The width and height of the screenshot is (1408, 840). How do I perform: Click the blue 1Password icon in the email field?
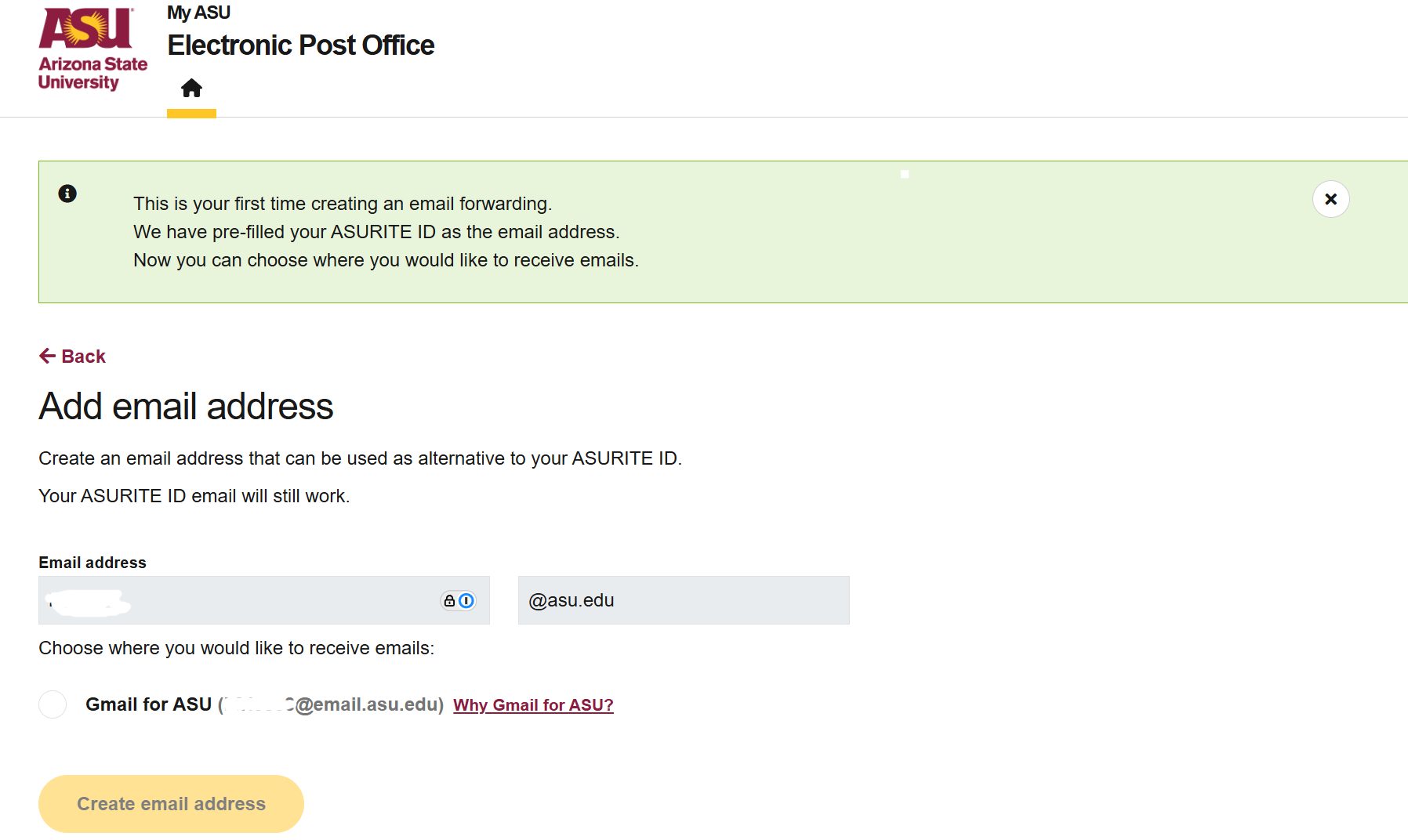pyautogui.click(x=466, y=601)
